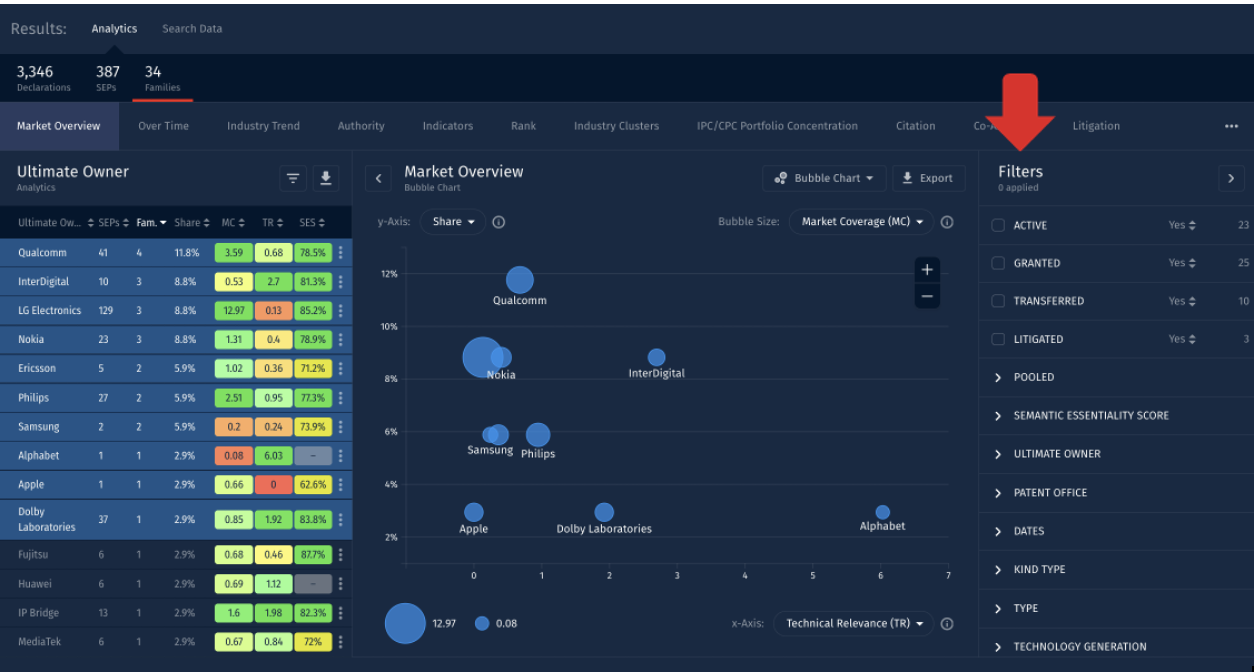Select the 34 Families count
This screenshot has height=672, width=1254.
(162, 77)
